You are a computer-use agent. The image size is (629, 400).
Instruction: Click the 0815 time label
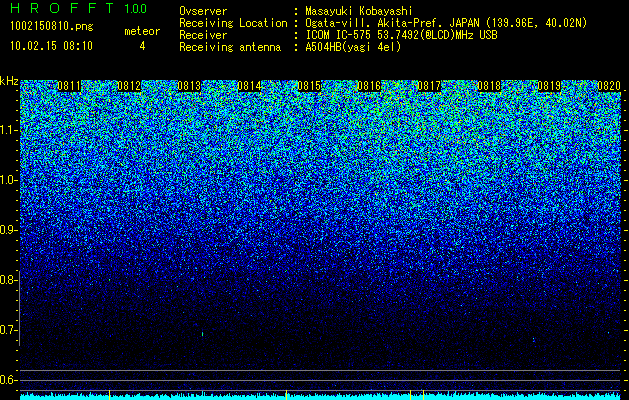(x=309, y=86)
